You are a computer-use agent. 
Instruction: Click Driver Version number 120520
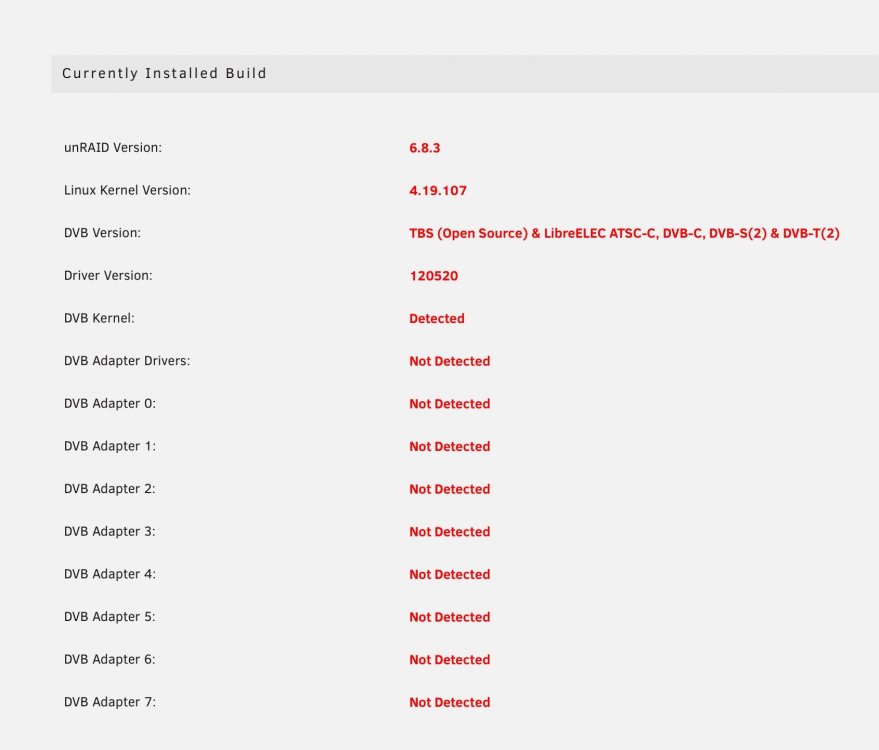433,276
